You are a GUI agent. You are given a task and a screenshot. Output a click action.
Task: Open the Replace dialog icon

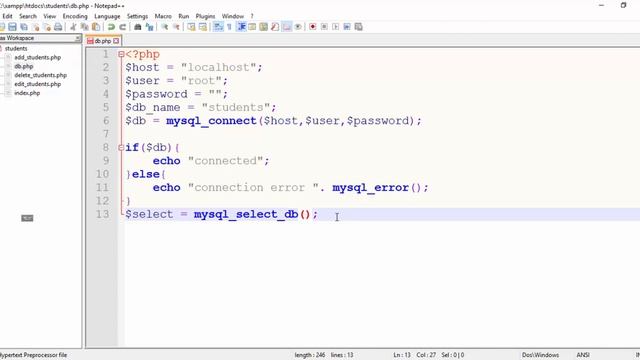point(149,27)
